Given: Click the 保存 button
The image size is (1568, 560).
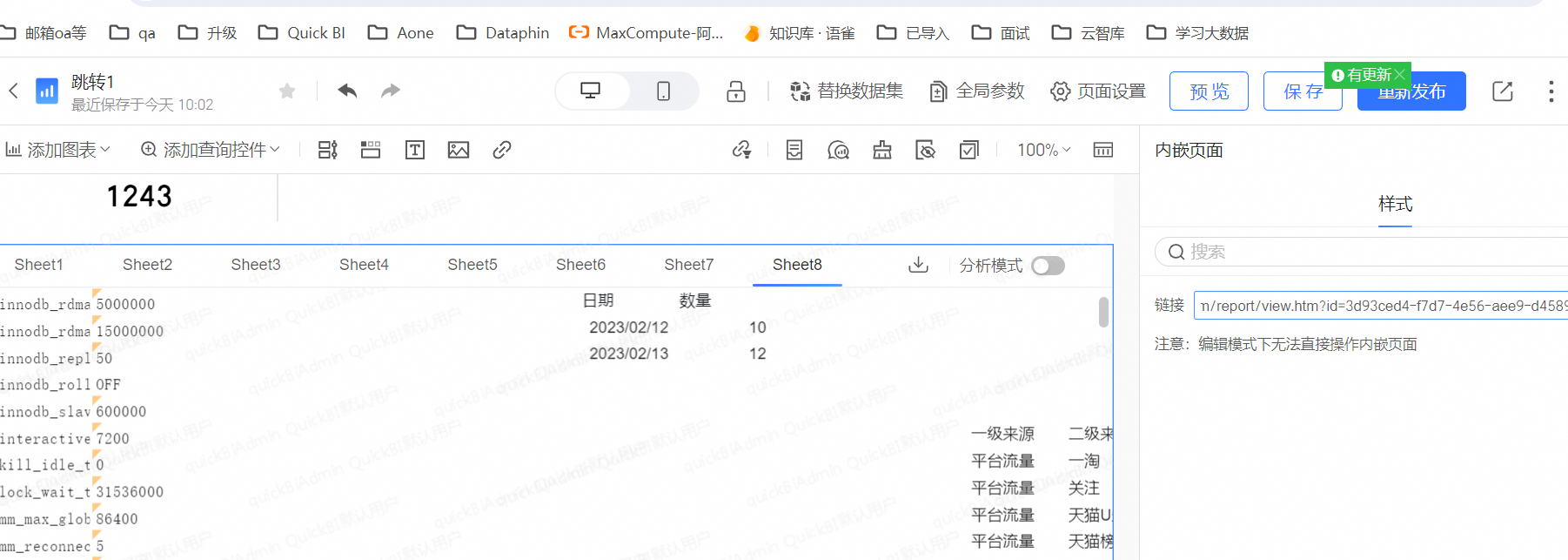Looking at the screenshot, I should pos(1301,92).
